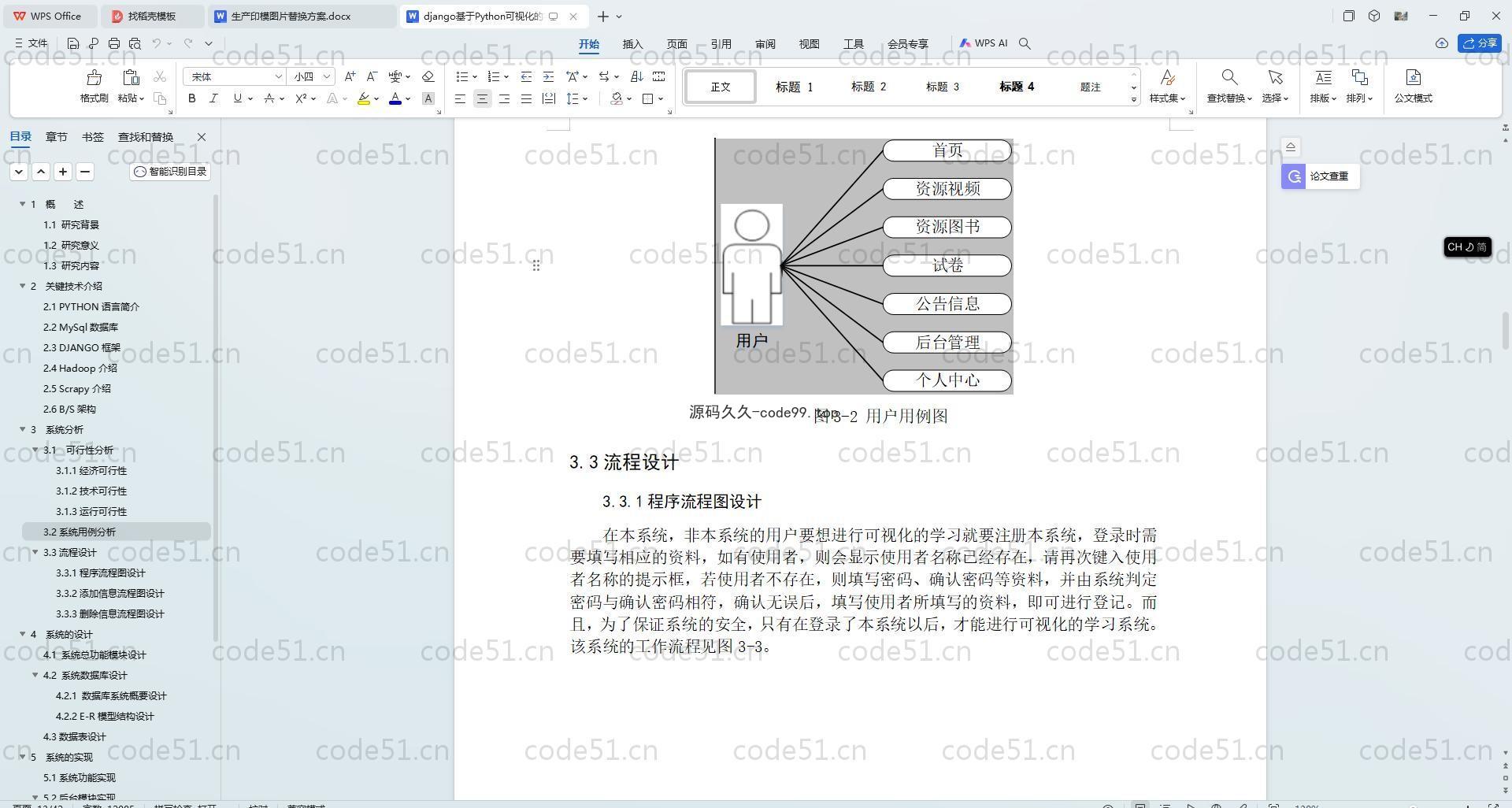Image resolution: width=1512 pixels, height=808 pixels.
Task: Apply the Normal (正文) style
Action: pyautogui.click(x=720, y=87)
